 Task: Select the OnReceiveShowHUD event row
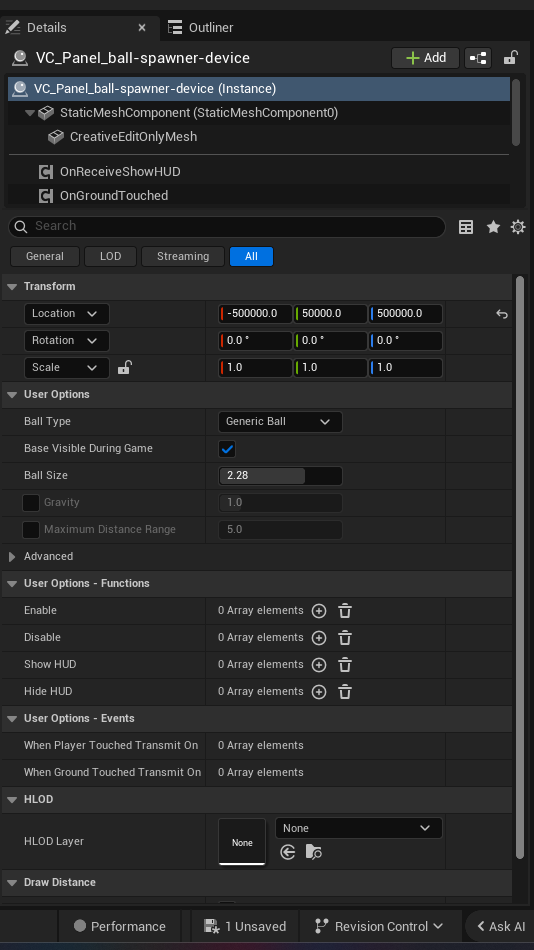point(259,171)
